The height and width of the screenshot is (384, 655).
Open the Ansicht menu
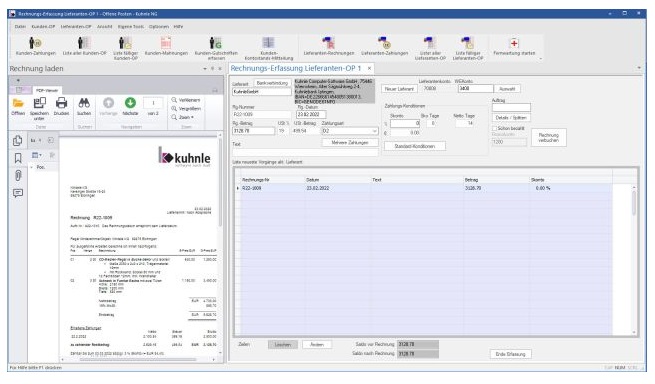[104, 26]
